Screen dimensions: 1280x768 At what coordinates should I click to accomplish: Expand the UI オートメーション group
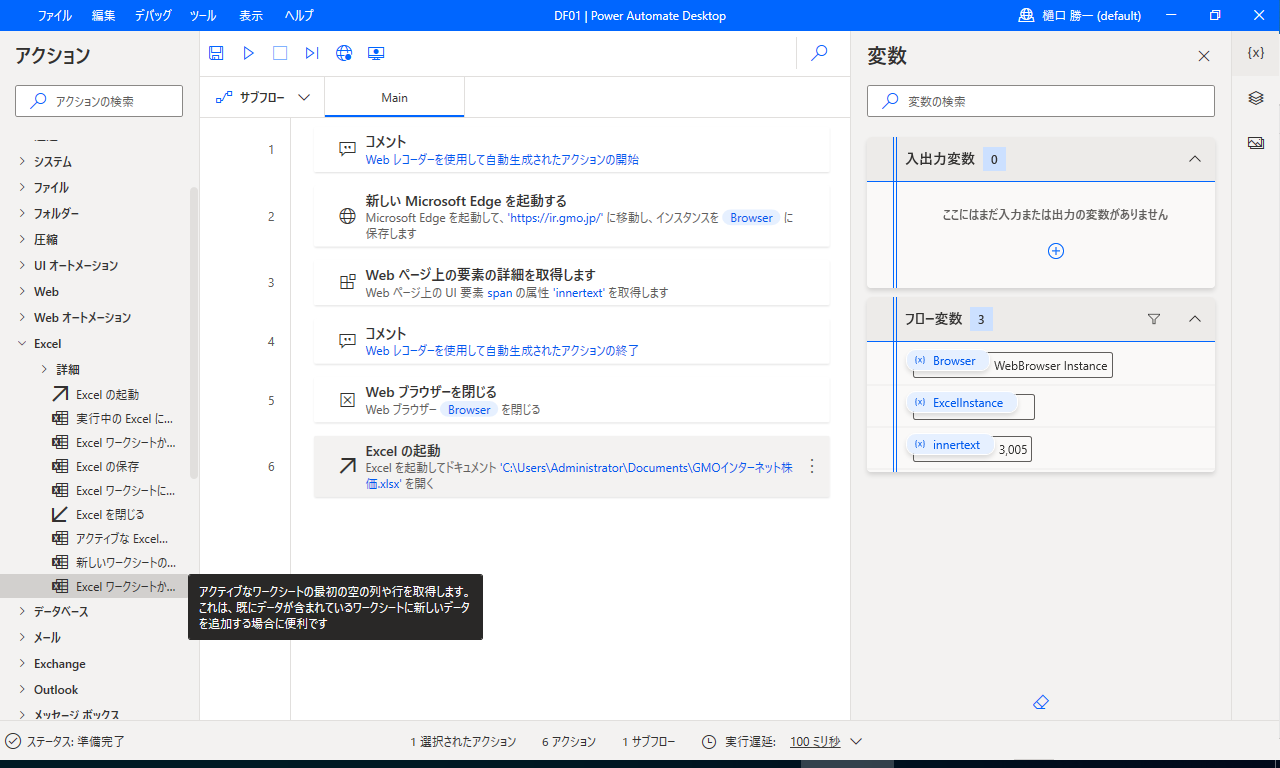[x=23, y=266]
